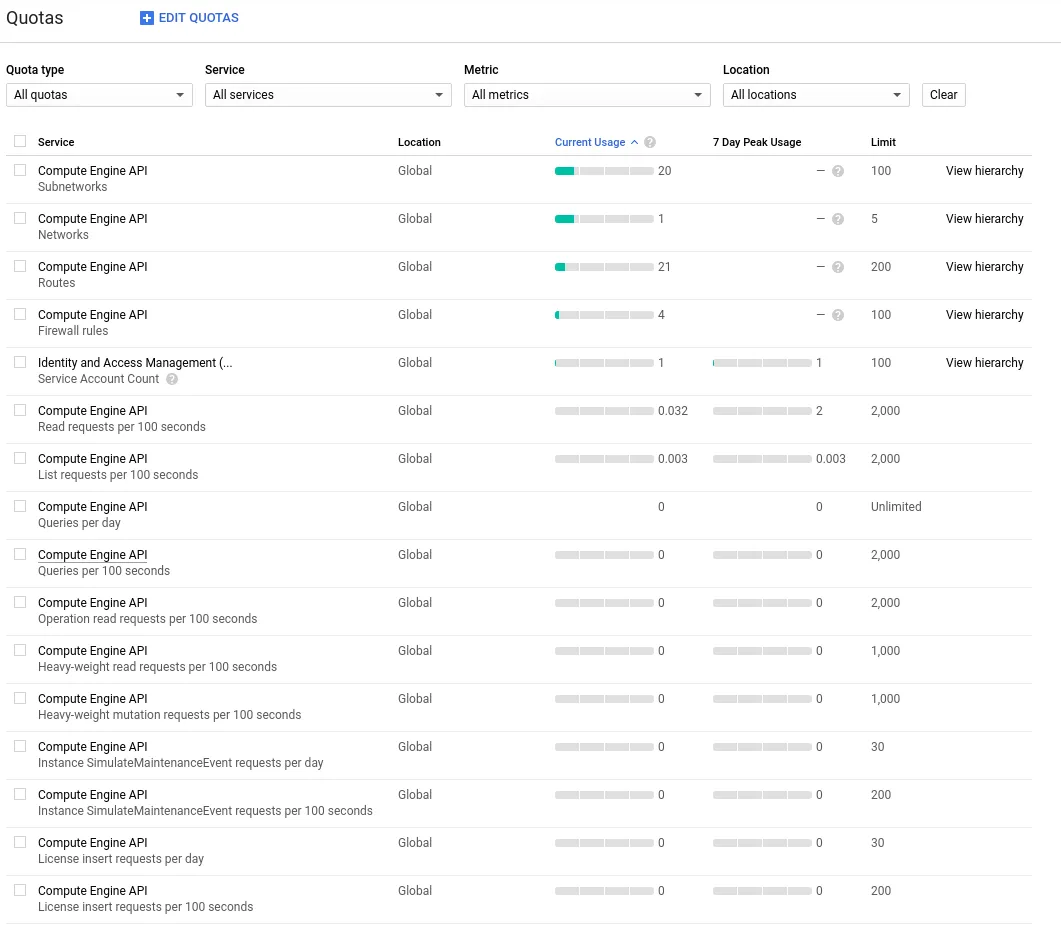Open the Quota type 'All quotas' dropdown
Image resolution: width=1061 pixels, height=926 pixels.
click(99, 95)
